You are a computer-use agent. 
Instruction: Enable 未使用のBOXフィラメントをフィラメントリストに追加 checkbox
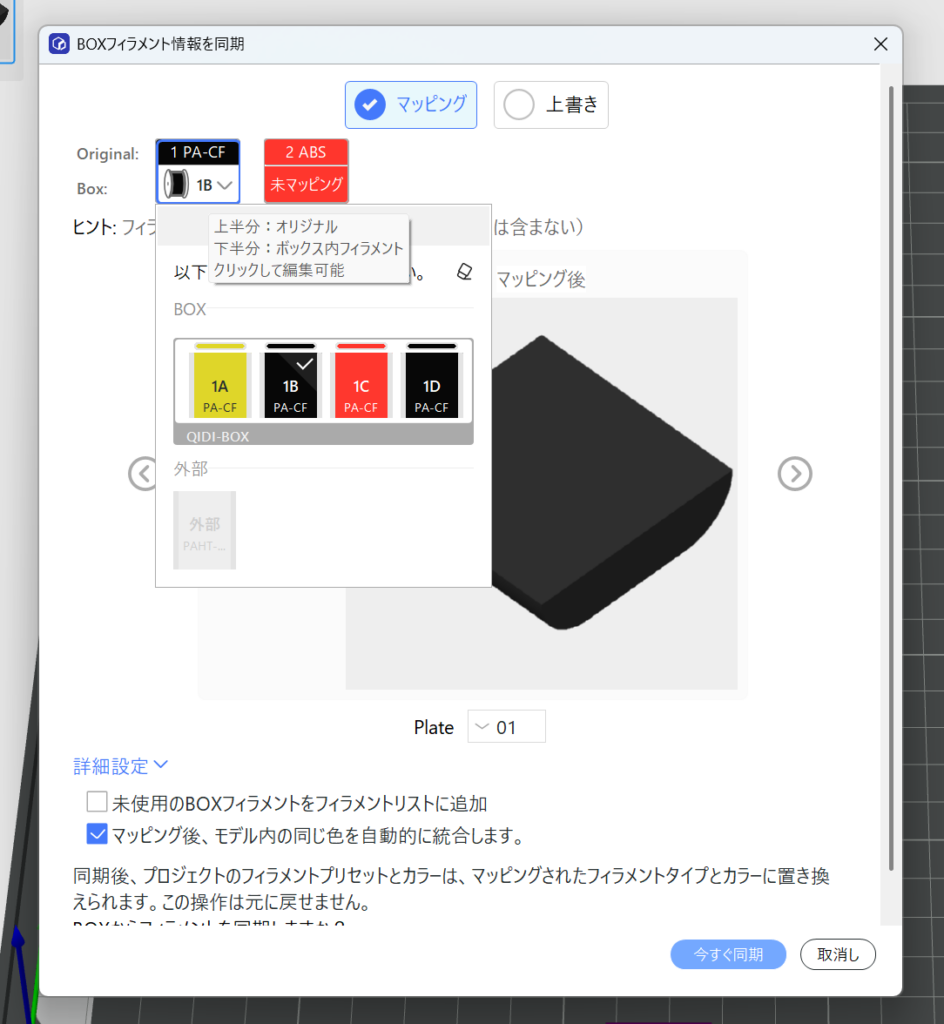click(x=97, y=802)
